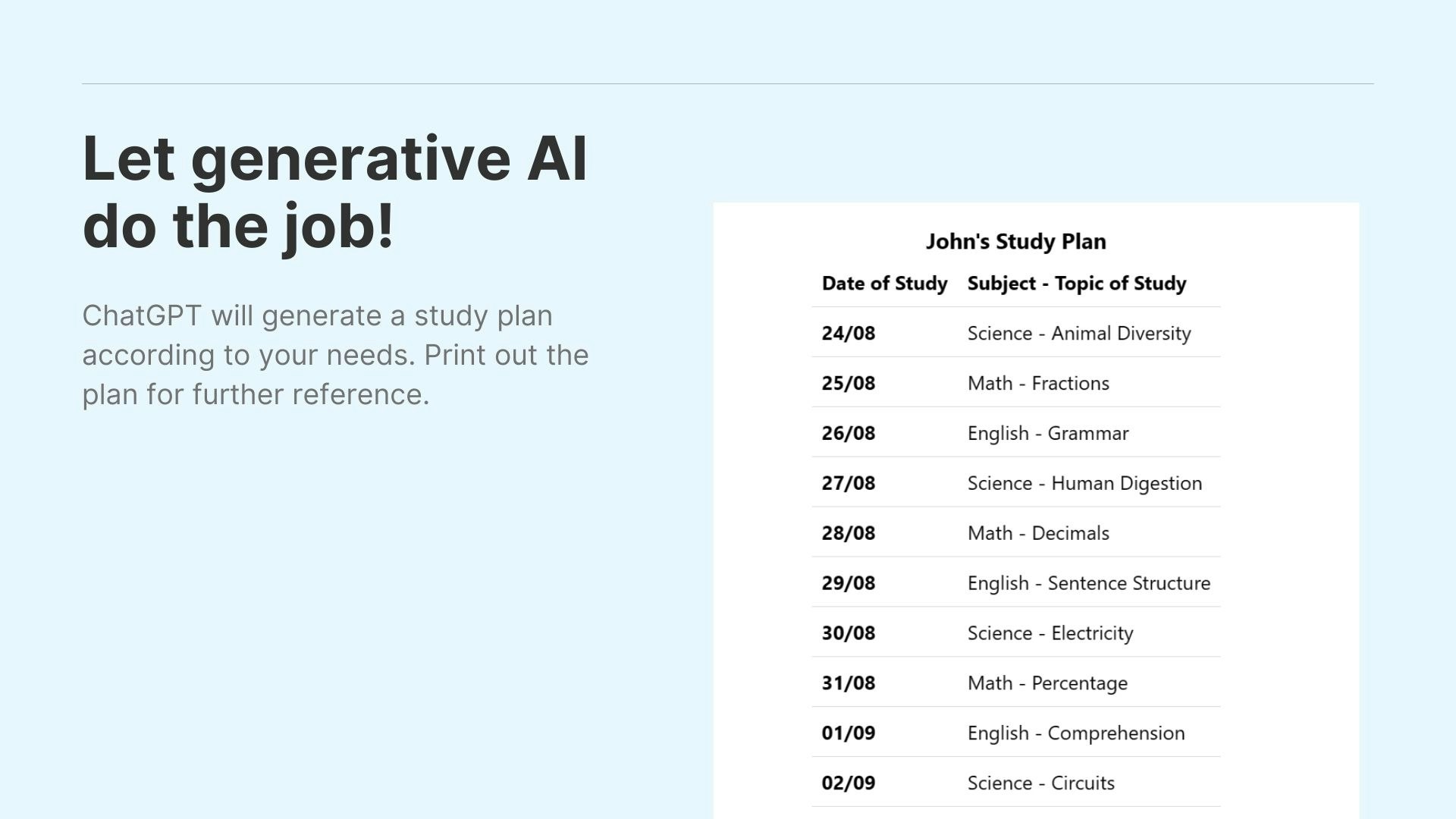Select the "Subject - Topic of Study" header

coord(1077,284)
